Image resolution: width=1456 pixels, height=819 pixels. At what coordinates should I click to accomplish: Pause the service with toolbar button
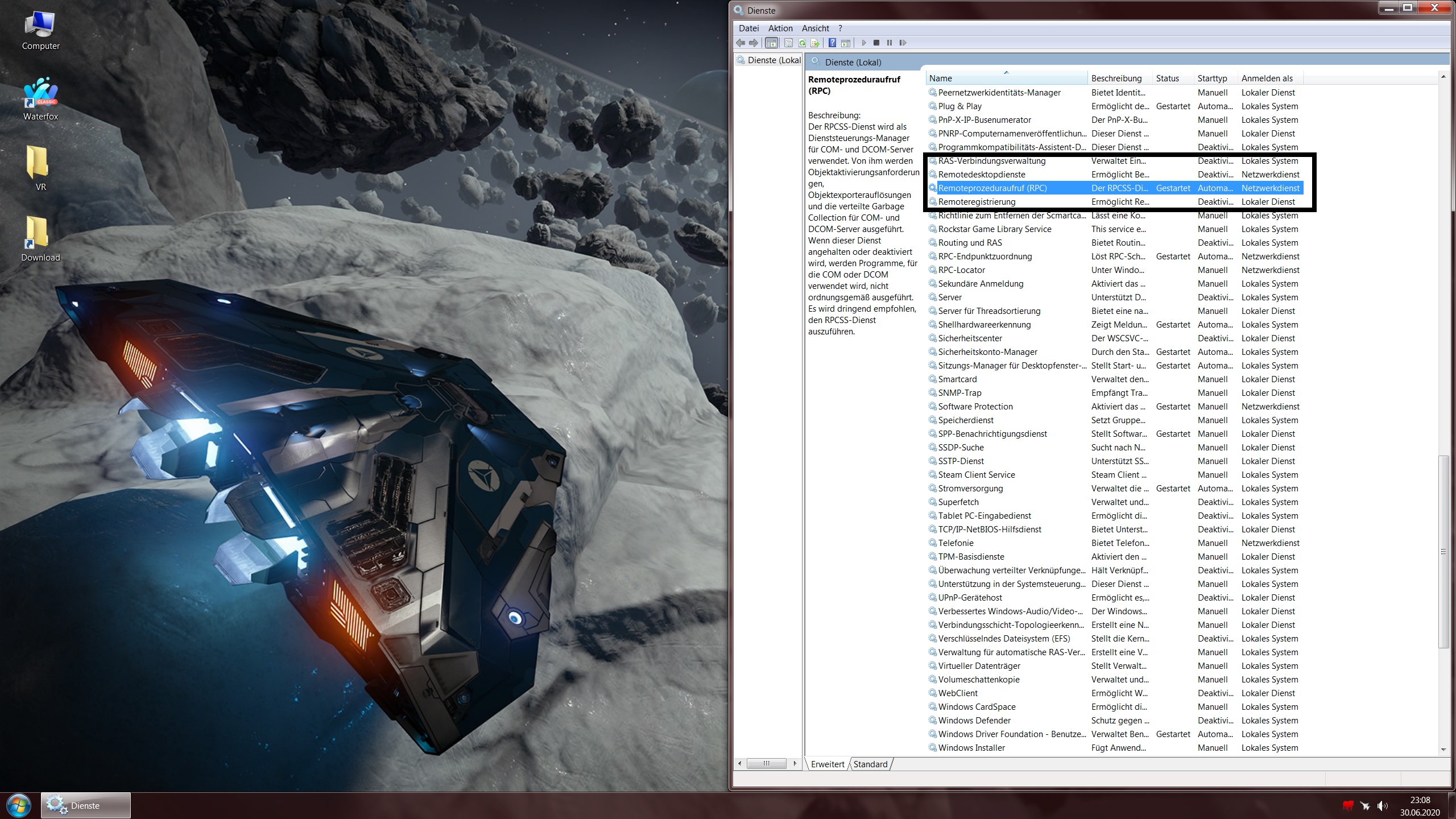(890, 43)
